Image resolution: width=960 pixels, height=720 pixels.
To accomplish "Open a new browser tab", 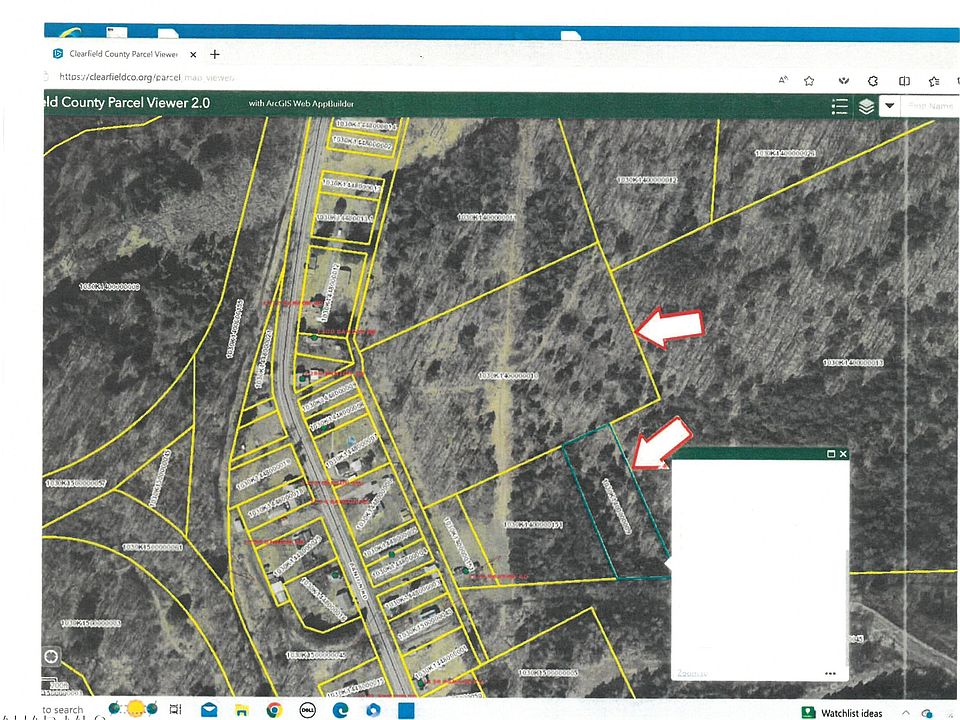I will (x=215, y=54).
